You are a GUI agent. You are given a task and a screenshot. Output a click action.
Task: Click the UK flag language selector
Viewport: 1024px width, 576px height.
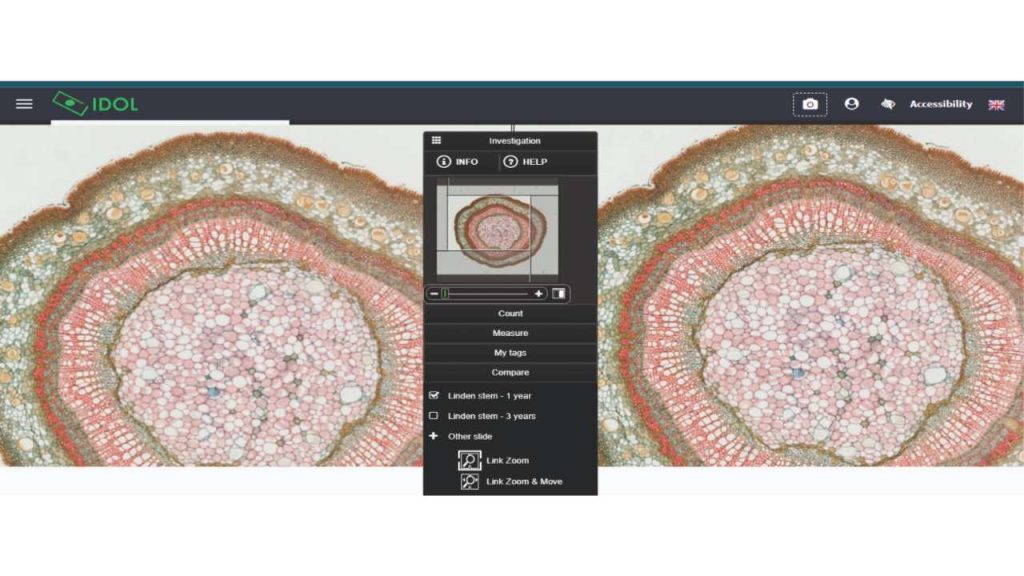[996, 104]
